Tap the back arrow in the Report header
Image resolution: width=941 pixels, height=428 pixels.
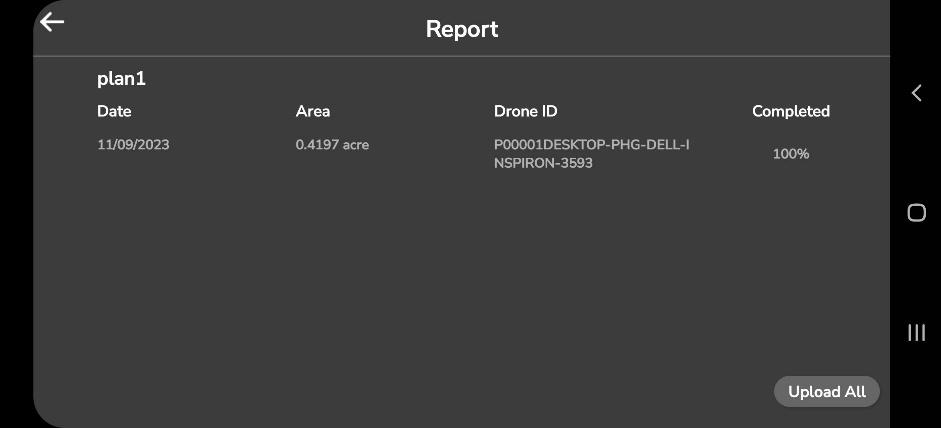click(52, 22)
